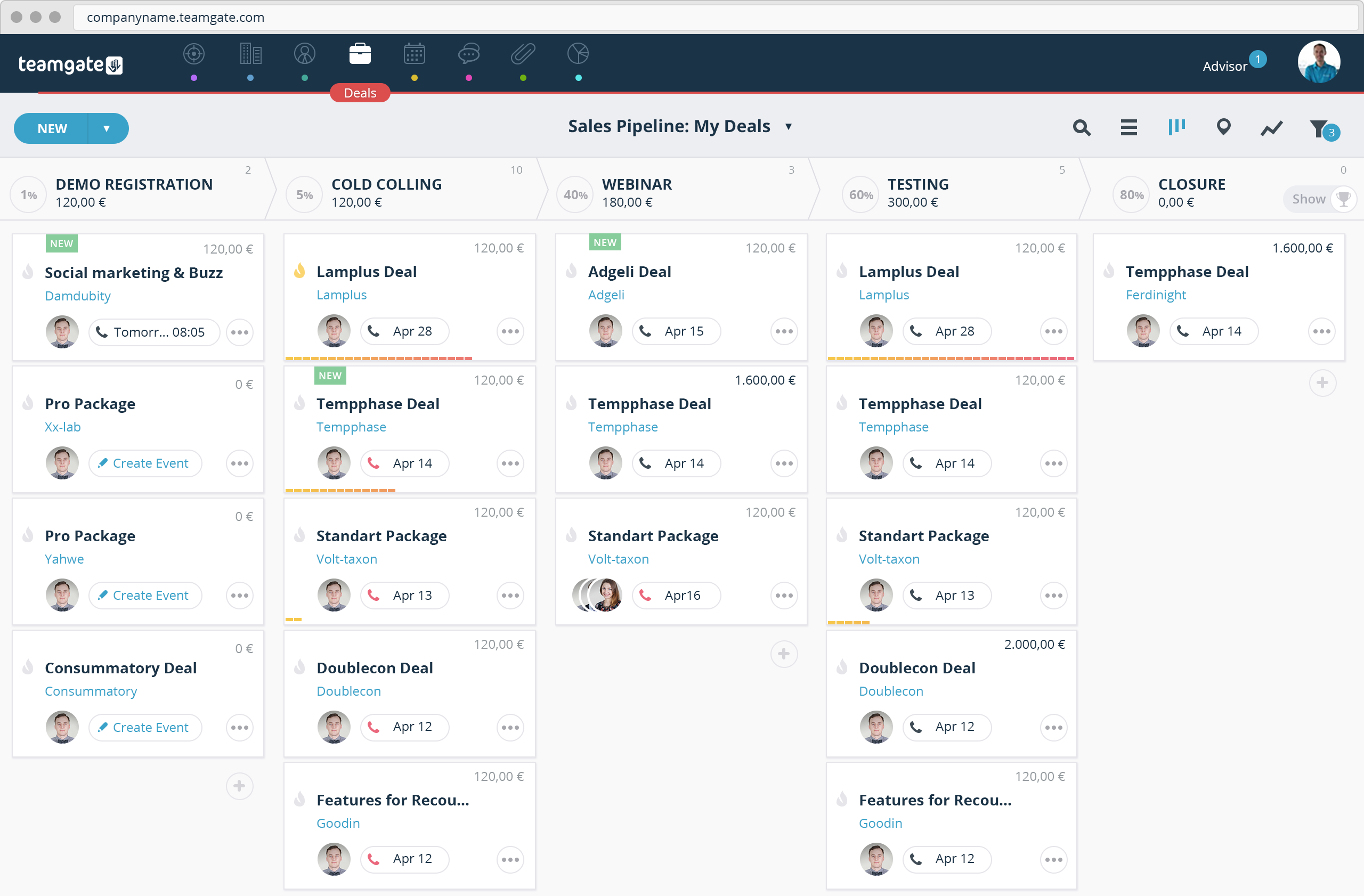Screen dimensions: 1364x896
Task: Open the Damdubity company link
Action: point(77,296)
